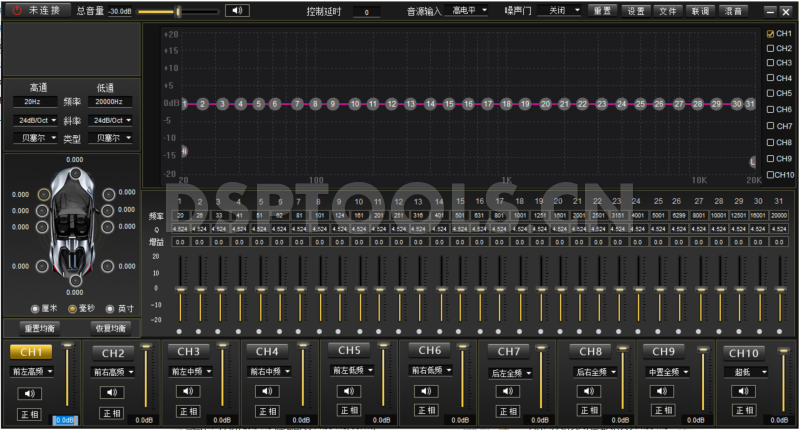Screen dimensions: 800x430
Task: Mute the master volume speaker icon
Action: [236, 11]
